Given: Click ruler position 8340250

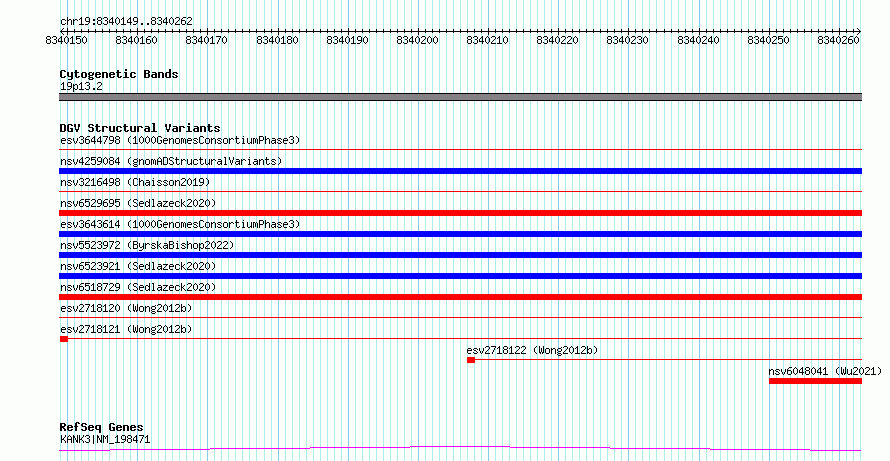Looking at the screenshot, I should coord(769,40).
